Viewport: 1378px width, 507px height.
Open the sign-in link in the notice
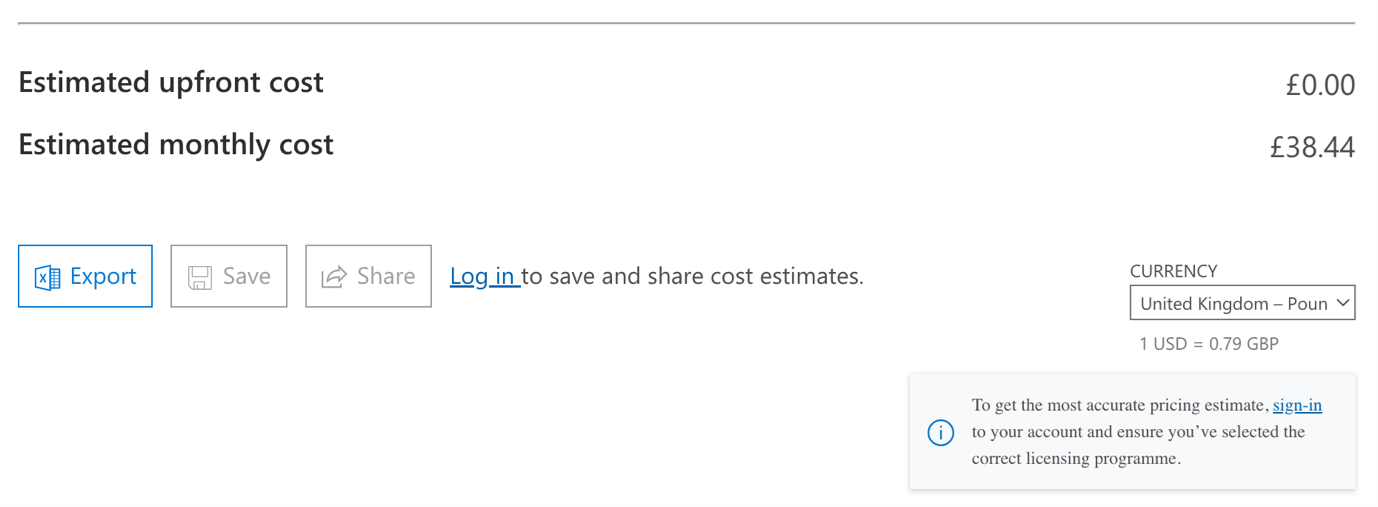pos(1297,405)
